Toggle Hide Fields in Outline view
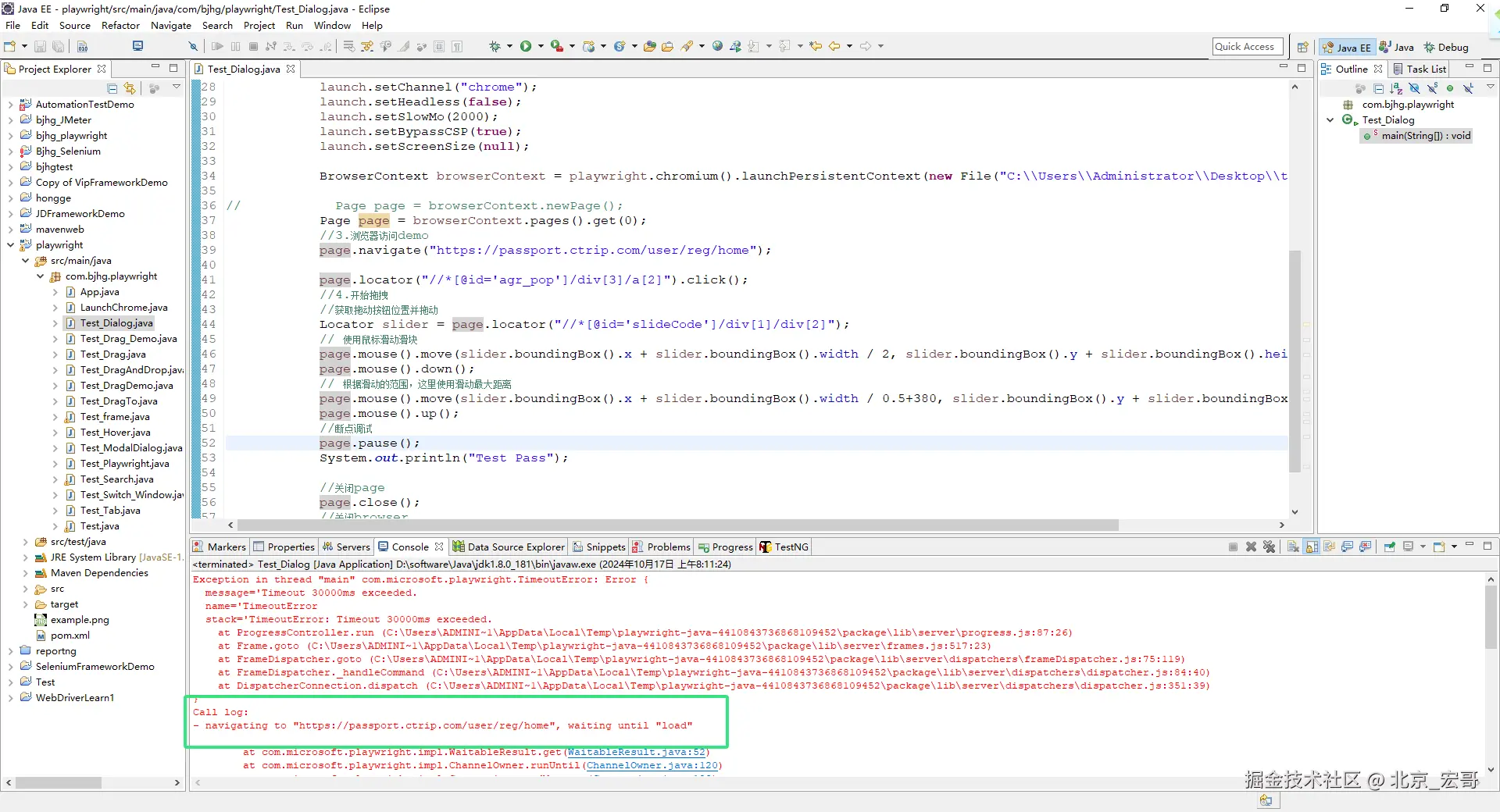This screenshot has height=812, width=1500. [1414, 88]
